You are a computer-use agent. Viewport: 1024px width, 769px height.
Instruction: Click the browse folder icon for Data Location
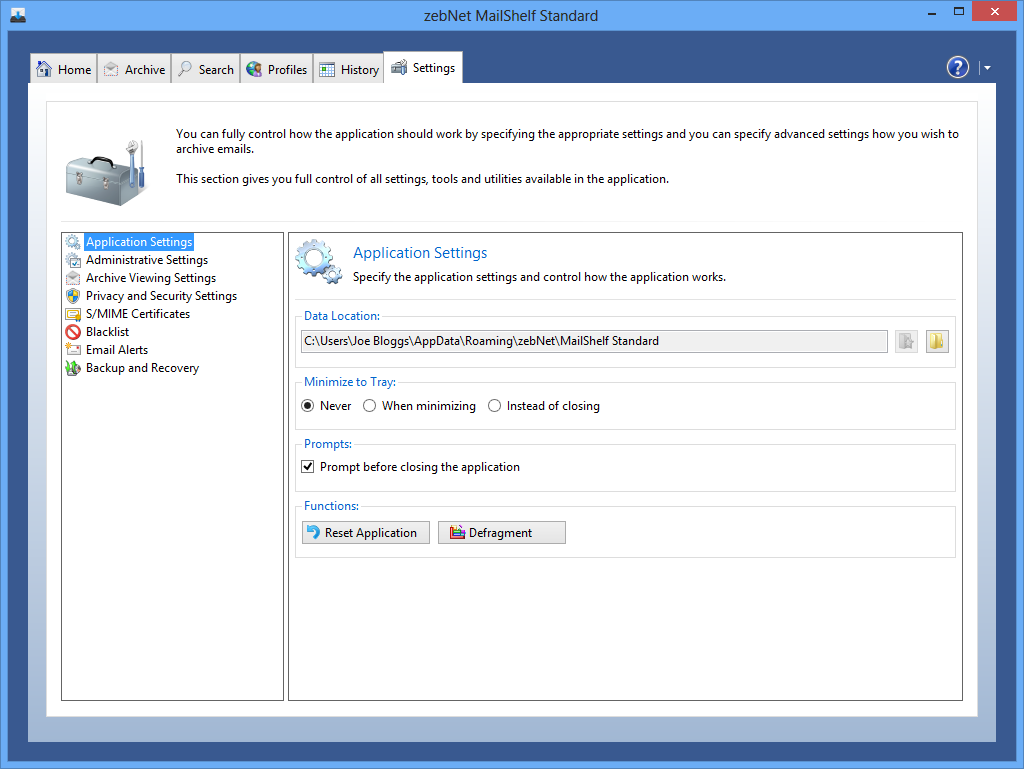[x=936, y=341]
